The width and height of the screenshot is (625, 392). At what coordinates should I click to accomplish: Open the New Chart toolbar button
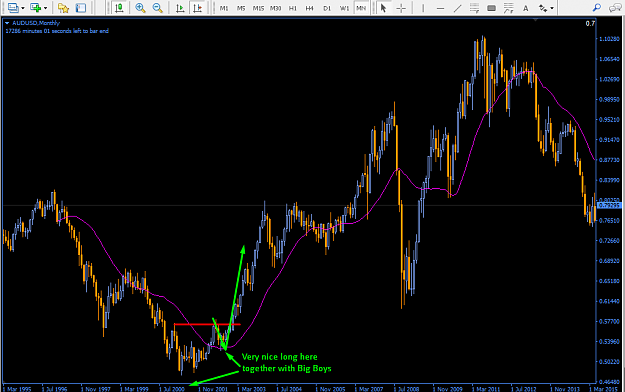(13, 8)
